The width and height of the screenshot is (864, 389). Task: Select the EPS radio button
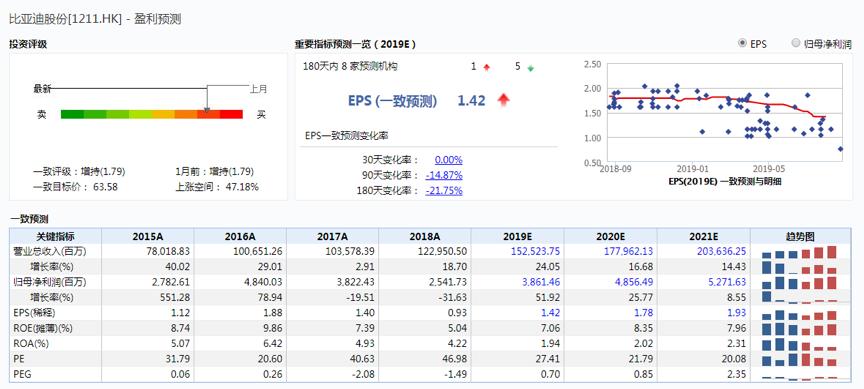click(742, 43)
